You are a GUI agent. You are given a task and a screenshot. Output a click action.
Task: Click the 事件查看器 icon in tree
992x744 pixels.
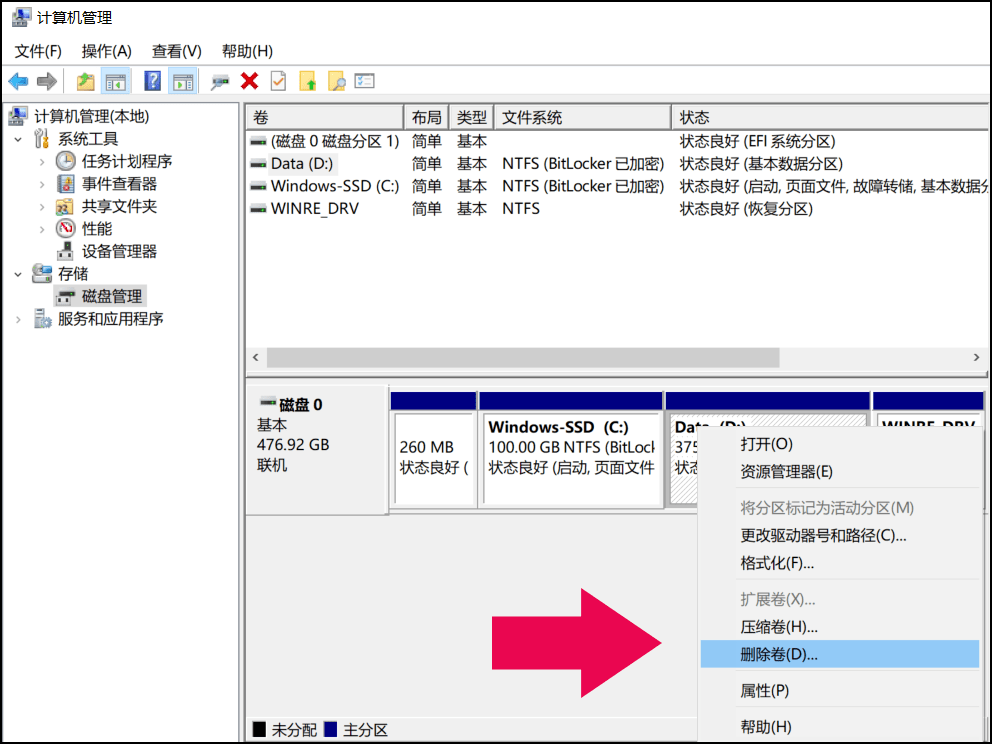pyautogui.click(x=66, y=184)
